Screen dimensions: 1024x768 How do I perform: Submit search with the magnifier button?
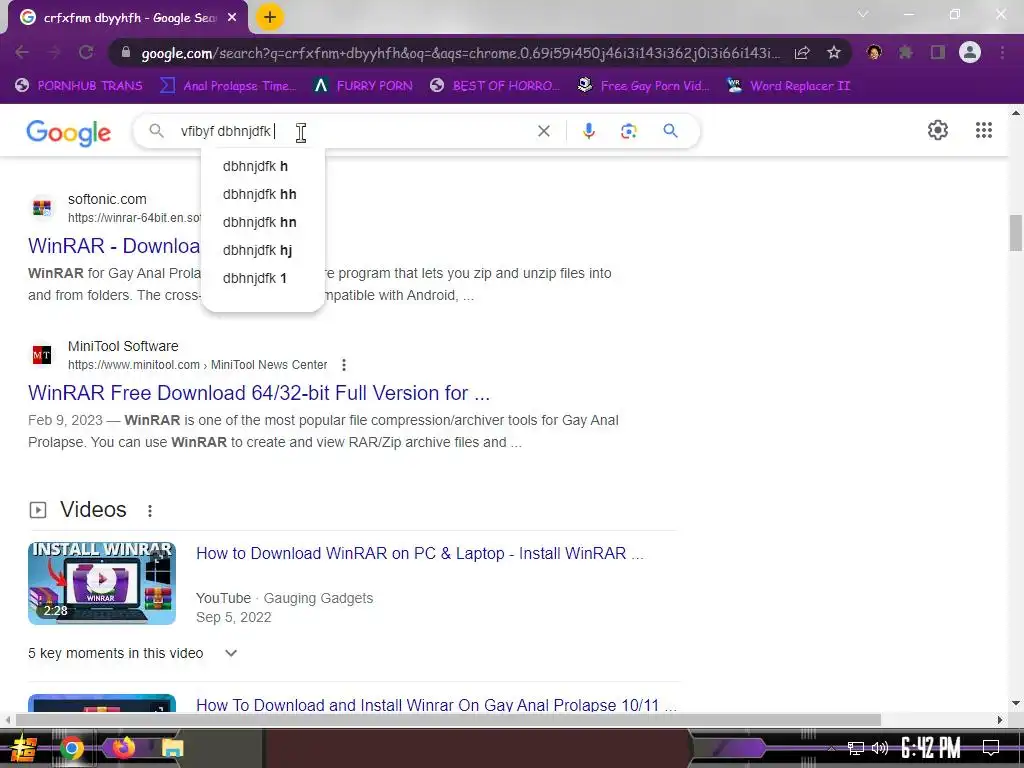tap(670, 131)
